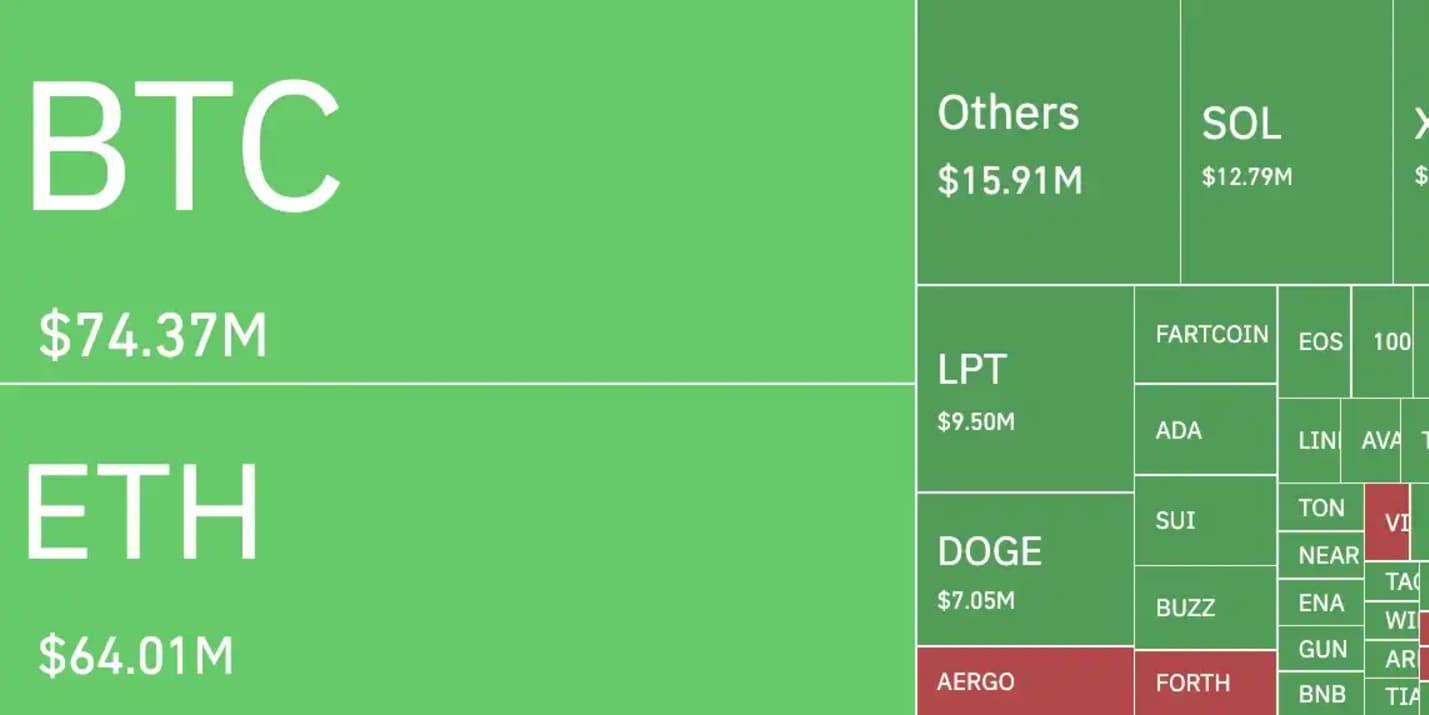This screenshot has width=1429, height=715.
Task: Select the LPT $9.50M tile
Action: [1025, 388]
